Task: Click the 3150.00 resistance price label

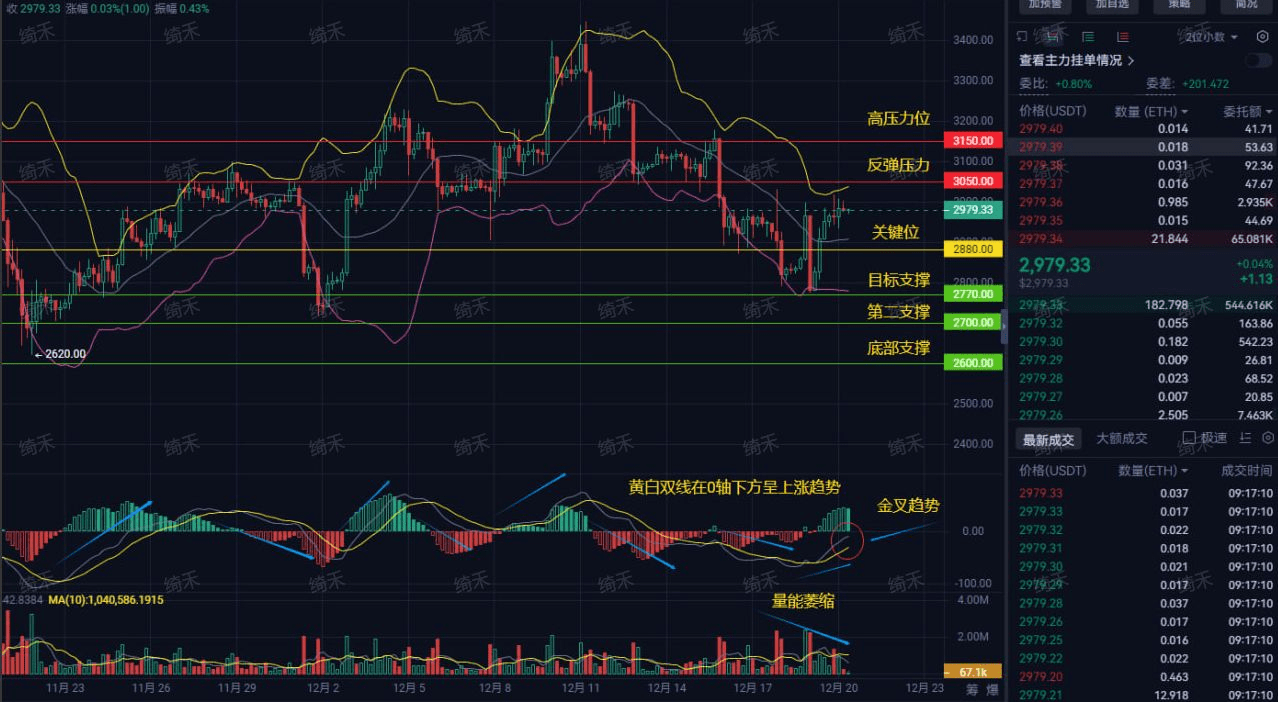Action: click(x=973, y=141)
